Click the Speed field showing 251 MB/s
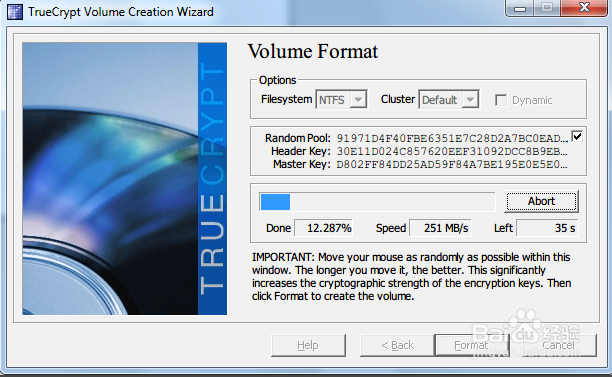612x377 pixels. click(x=440, y=228)
